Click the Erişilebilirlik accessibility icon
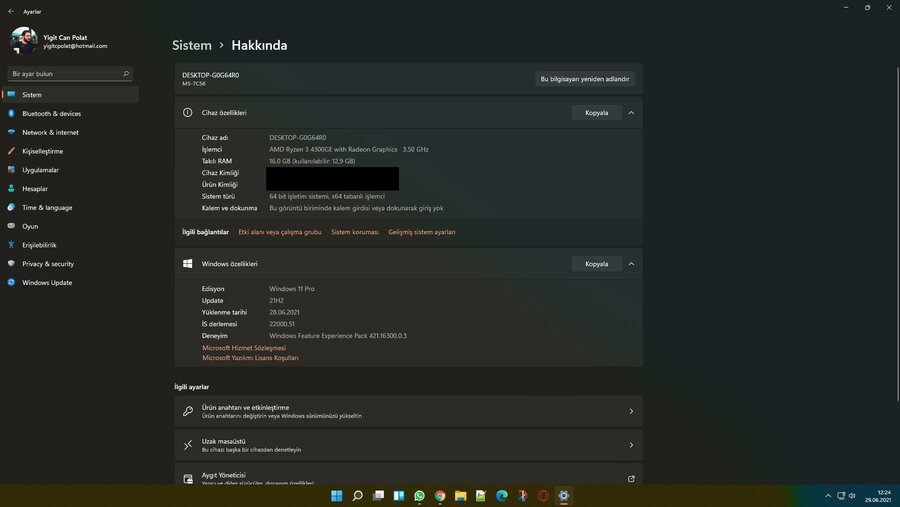This screenshot has width=900, height=507. (x=11, y=245)
